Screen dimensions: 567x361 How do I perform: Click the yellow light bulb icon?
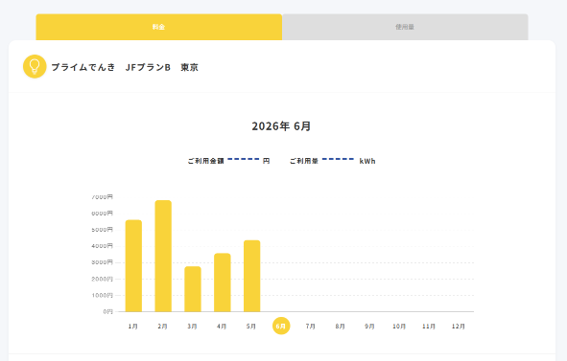[x=35, y=67]
